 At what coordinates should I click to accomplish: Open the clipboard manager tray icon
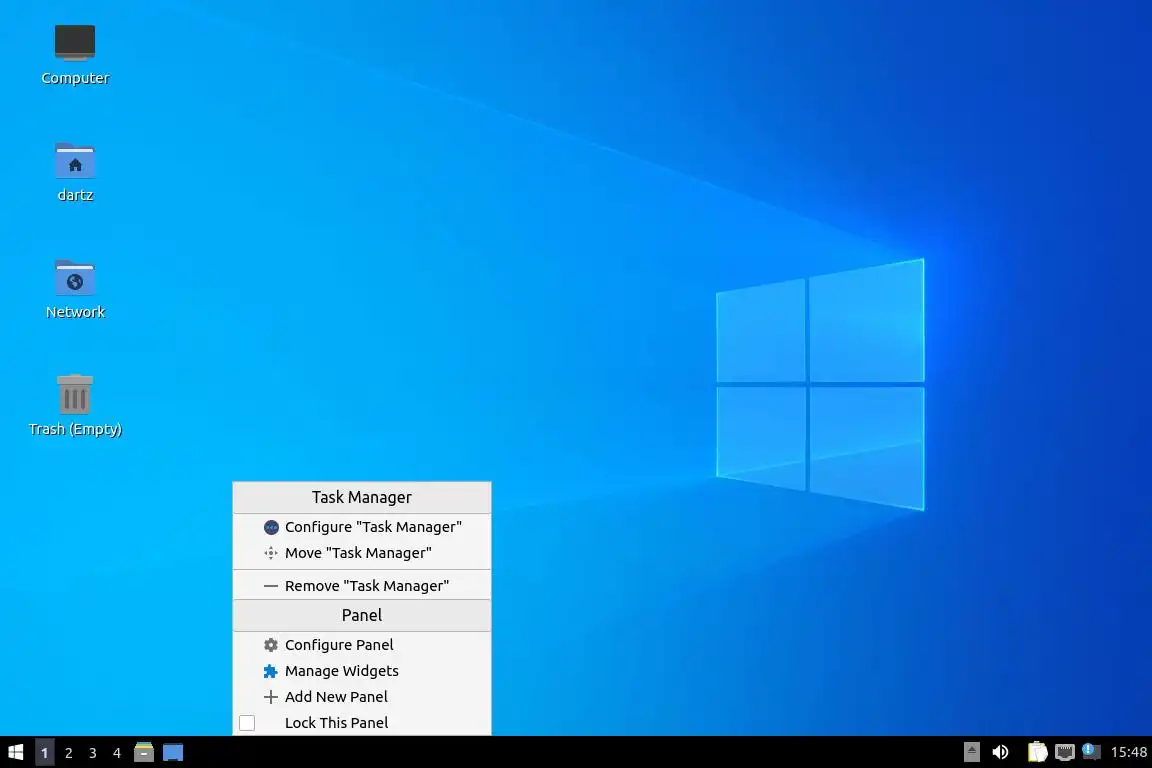(1037, 752)
